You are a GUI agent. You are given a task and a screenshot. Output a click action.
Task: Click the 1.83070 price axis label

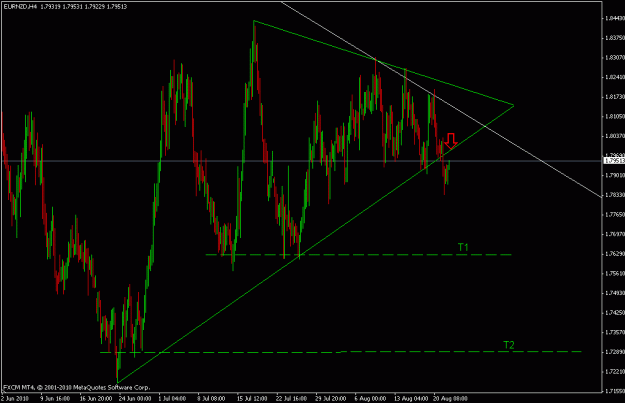(x=614, y=57)
